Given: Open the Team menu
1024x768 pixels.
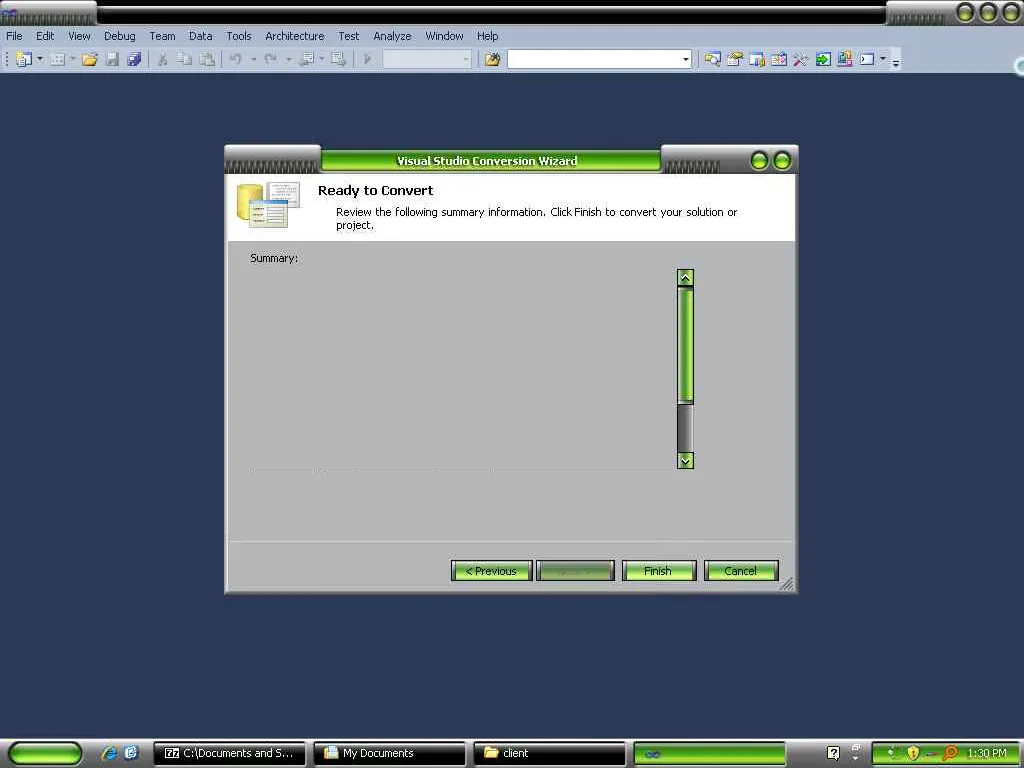Looking at the screenshot, I should [x=162, y=36].
